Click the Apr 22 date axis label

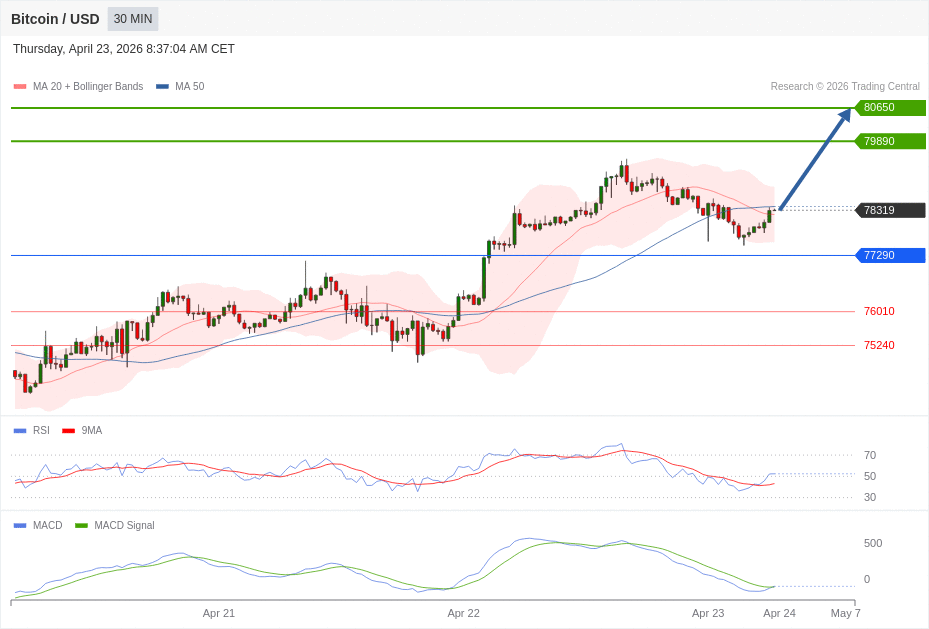[463, 613]
